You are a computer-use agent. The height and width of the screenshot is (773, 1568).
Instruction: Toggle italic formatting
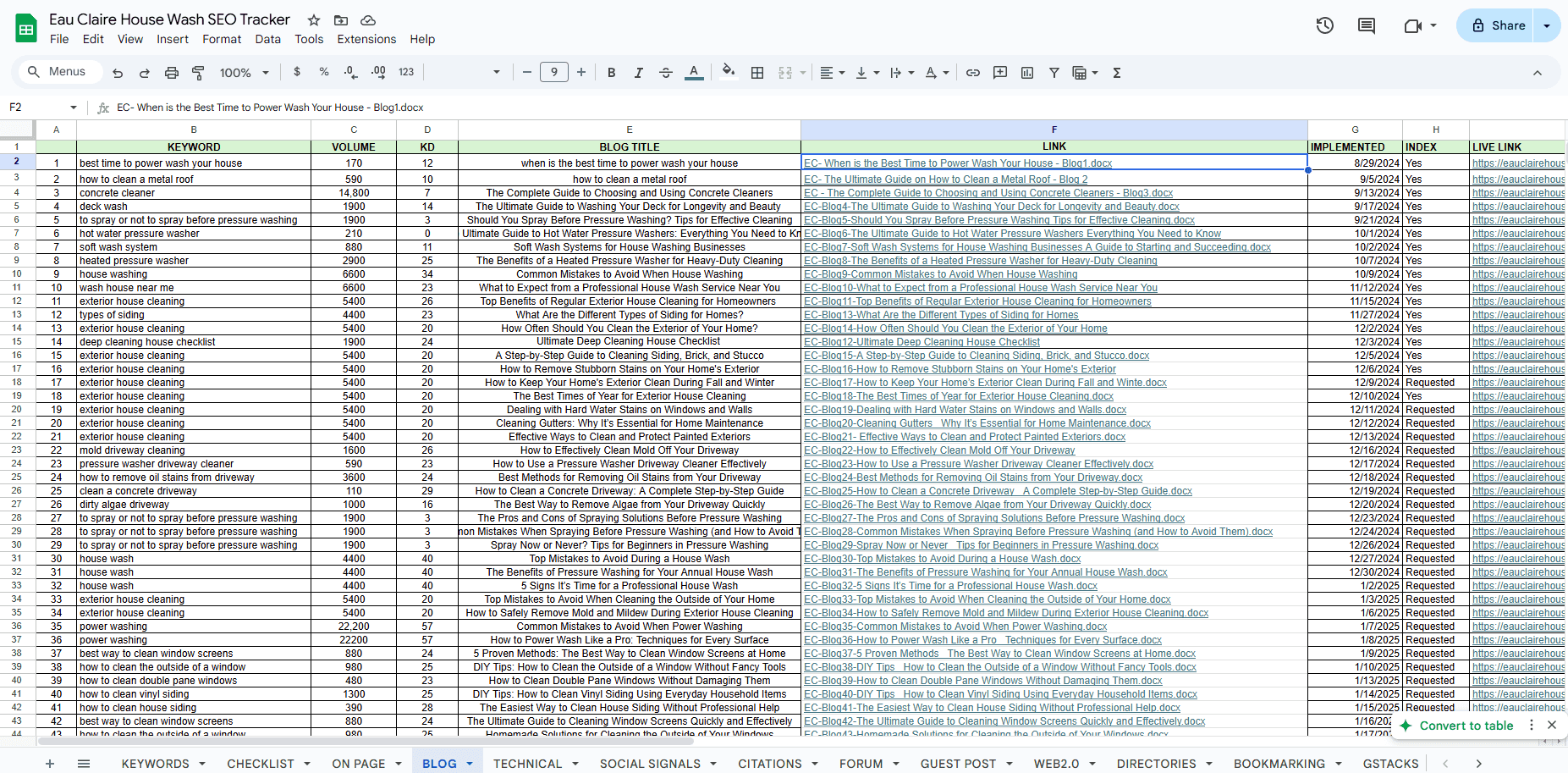click(x=639, y=73)
